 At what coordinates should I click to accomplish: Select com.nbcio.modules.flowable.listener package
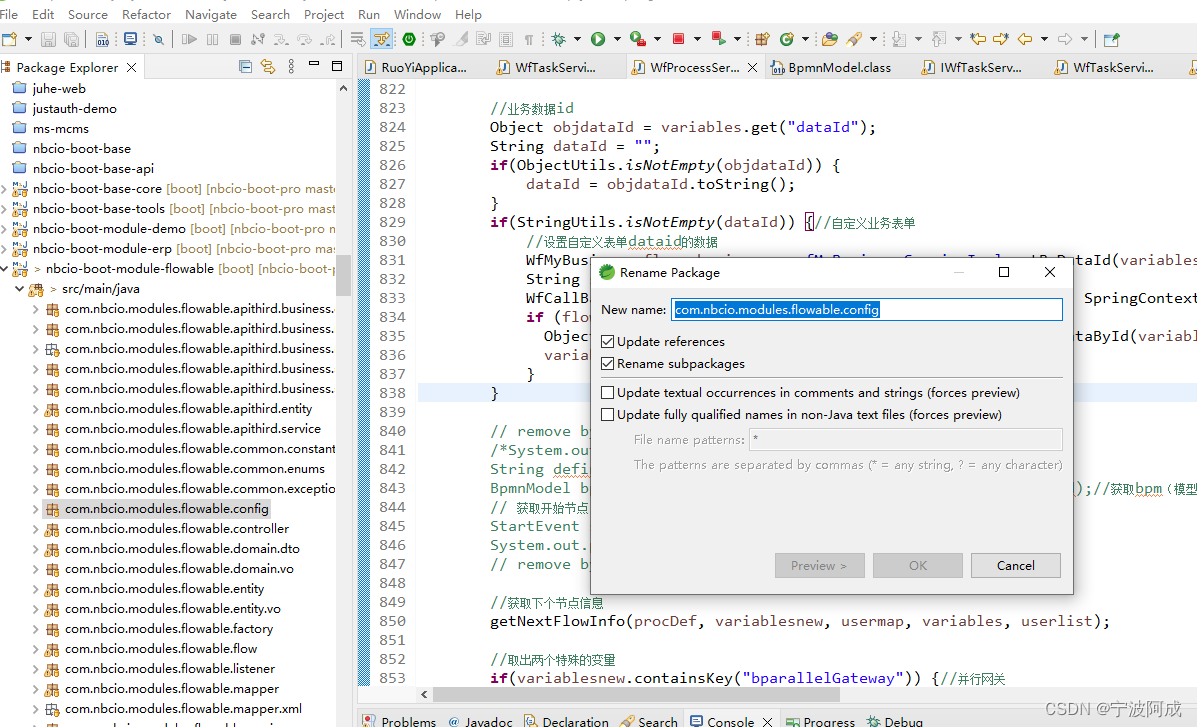169,668
